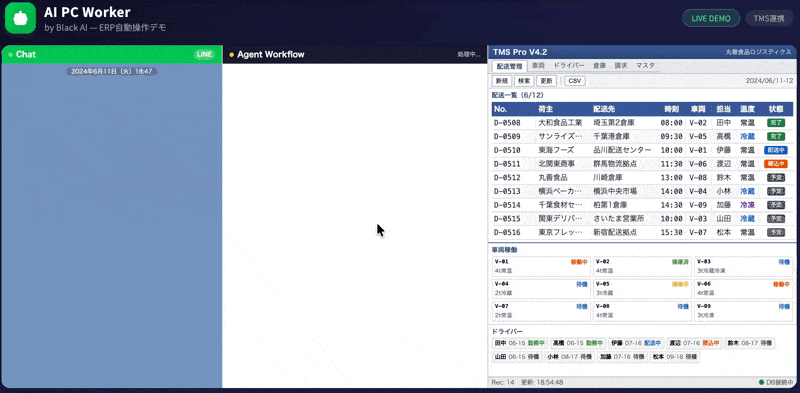Click the LIVE DEMO pill button
The height and width of the screenshot is (393, 800).
[711, 18]
